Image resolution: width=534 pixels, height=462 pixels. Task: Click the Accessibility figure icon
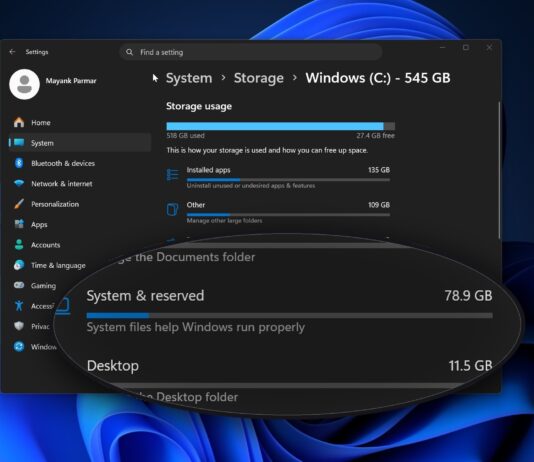pyautogui.click(x=19, y=306)
